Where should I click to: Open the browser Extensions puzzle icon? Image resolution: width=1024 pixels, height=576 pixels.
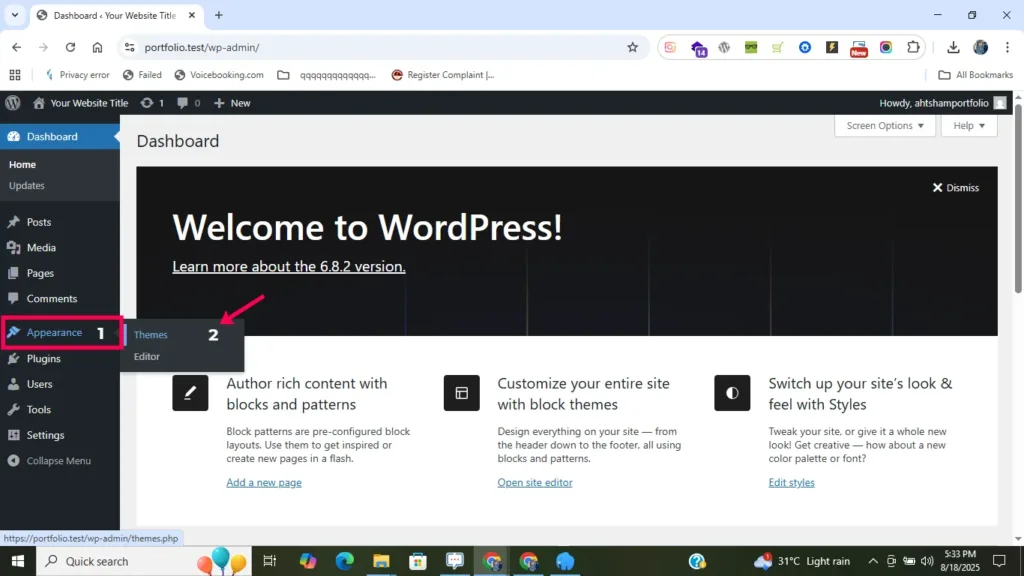[x=913, y=47]
